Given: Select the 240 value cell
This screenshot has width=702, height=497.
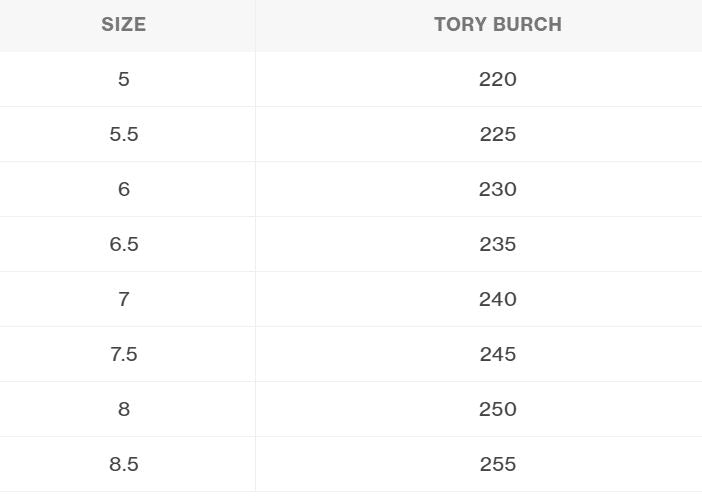Looking at the screenshot, I should (497, 299).
